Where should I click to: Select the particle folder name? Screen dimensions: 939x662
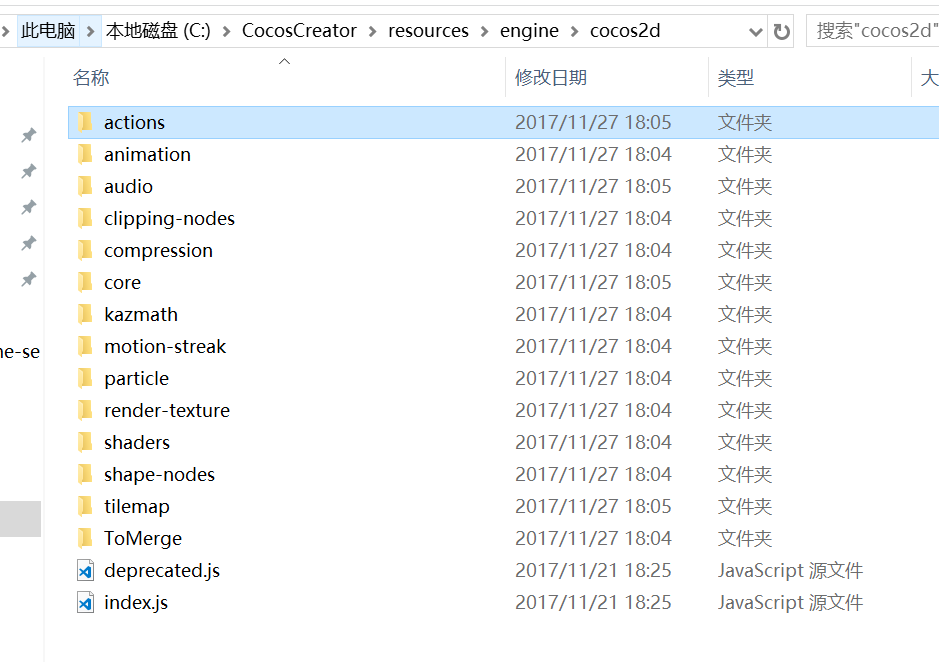pyautogui.click(x=137, y=379)
